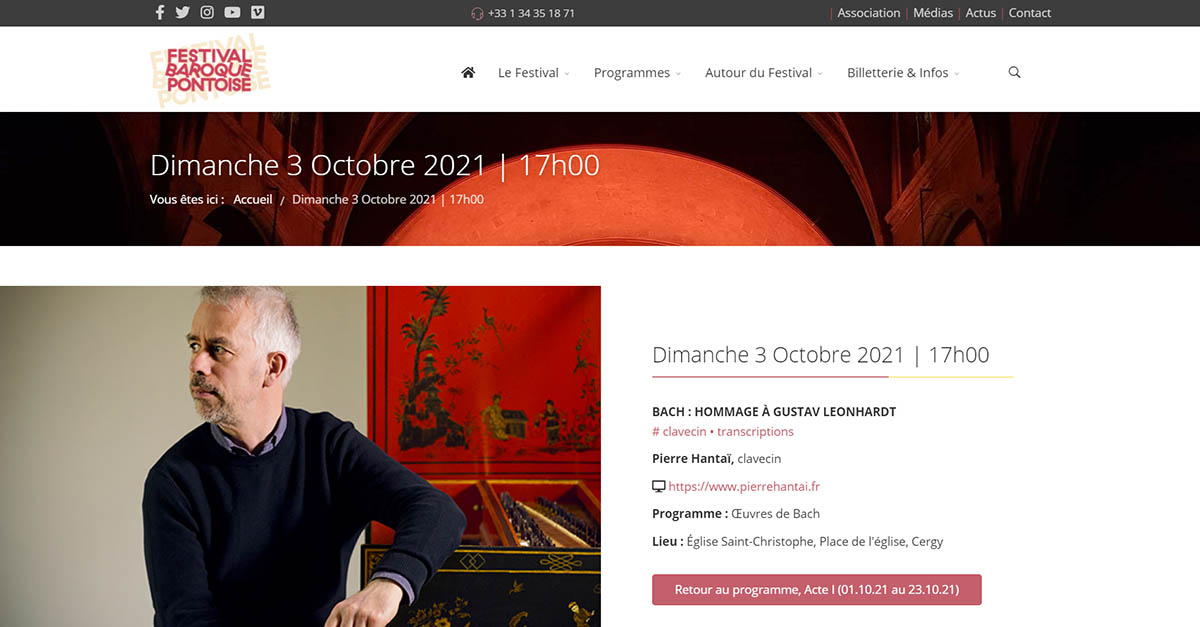Expand the Billetterie & Infos menu
This screenshot has height=627, width=1200.
(903, 72)
